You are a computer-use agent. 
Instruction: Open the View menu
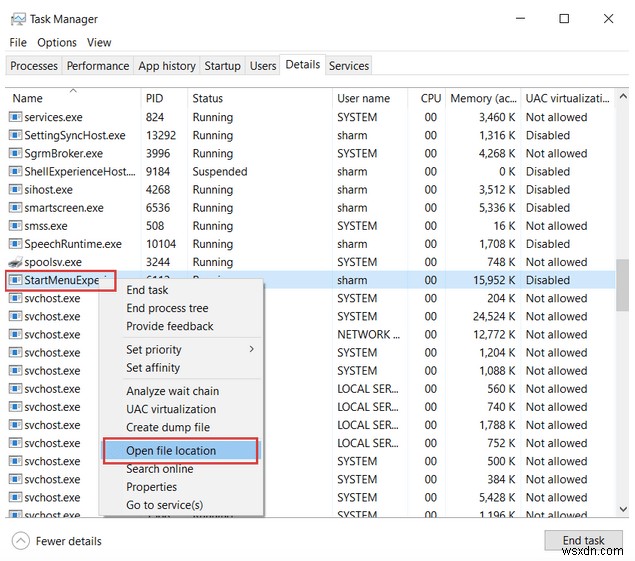(x=99, y=43)
